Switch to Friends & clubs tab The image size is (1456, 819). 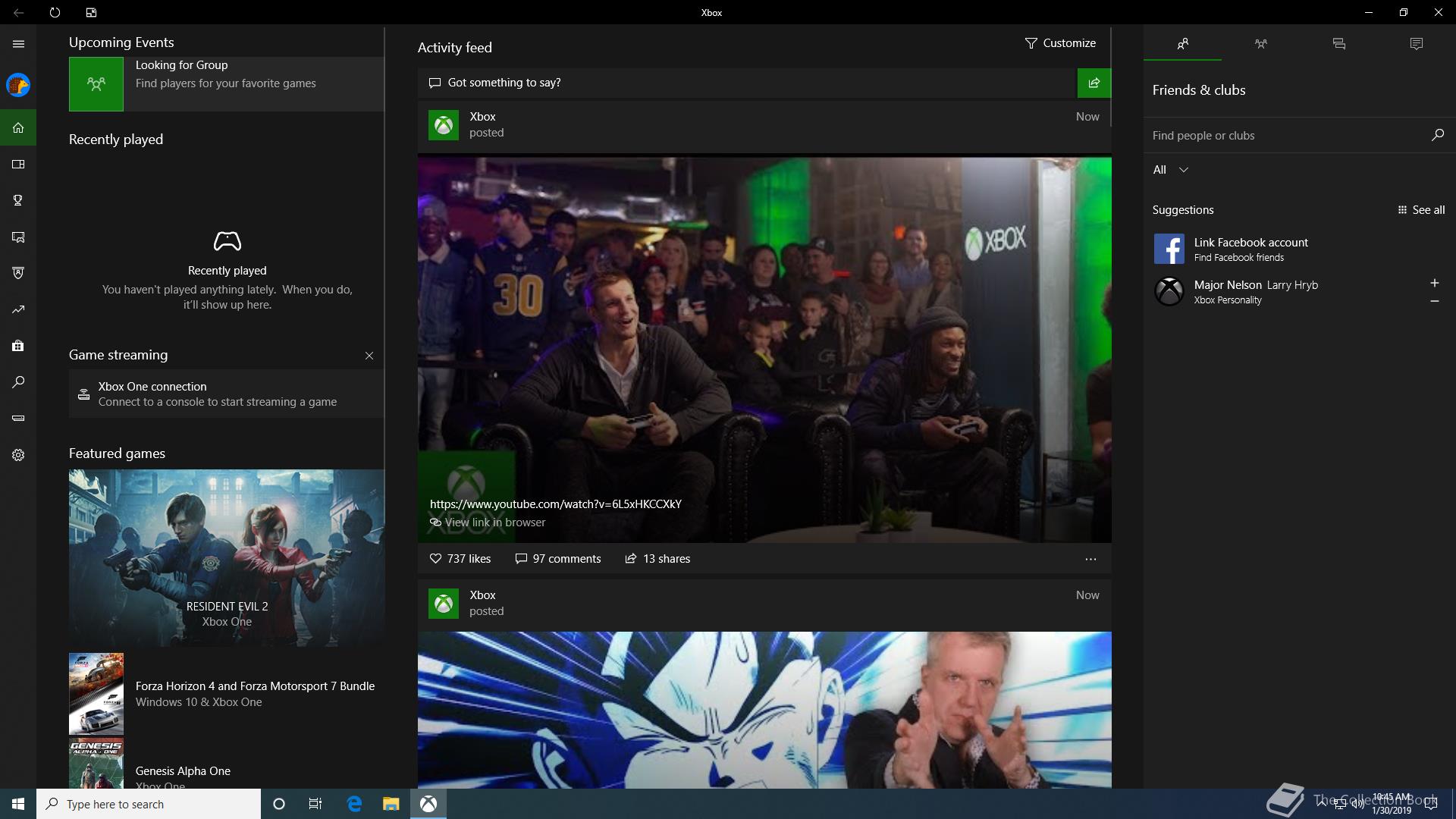click(1182, 44)
